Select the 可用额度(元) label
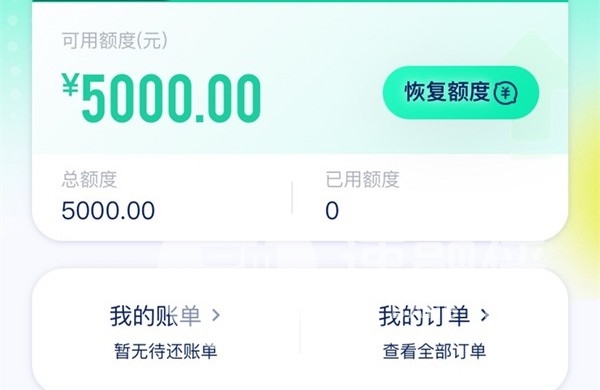The height and width of the screenshot is (390, 600). [114, 41]
